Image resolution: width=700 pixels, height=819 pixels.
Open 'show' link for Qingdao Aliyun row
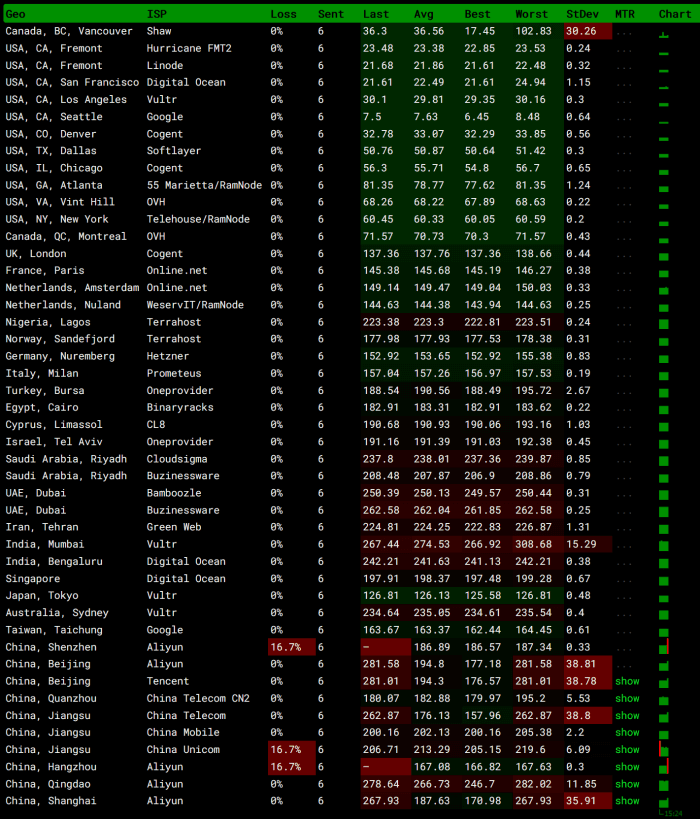[627, 784]
